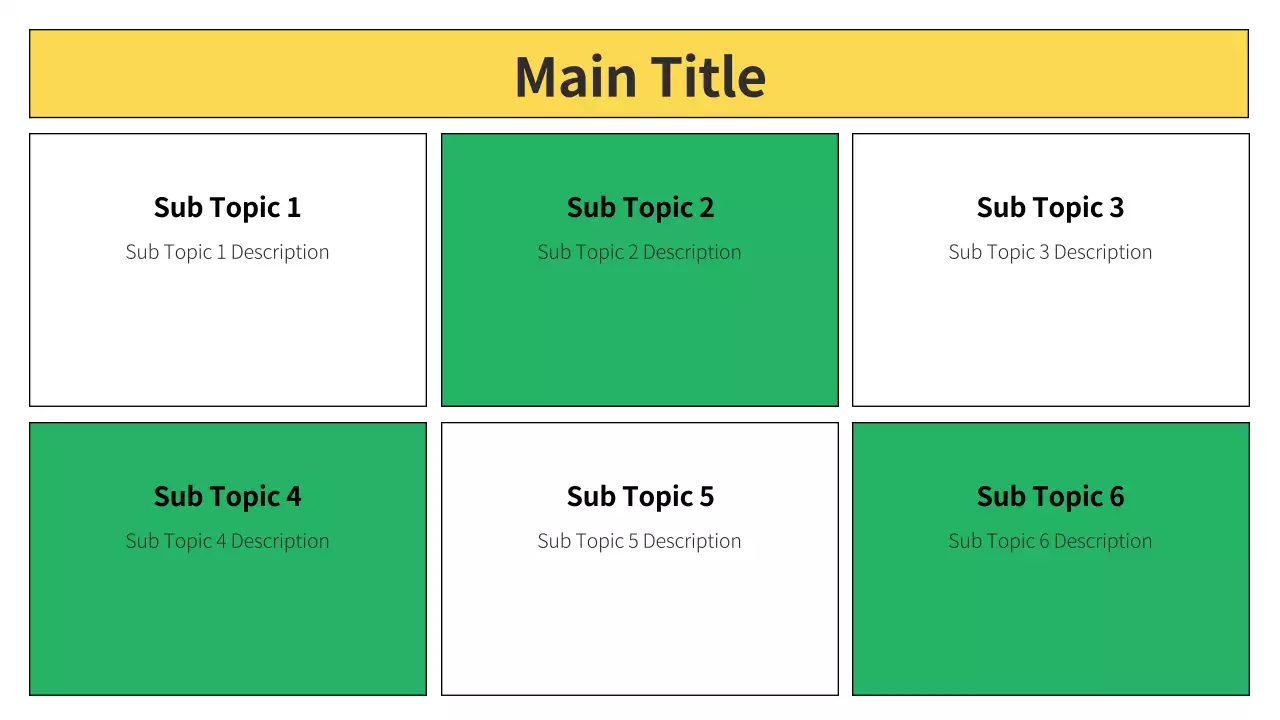Click the "Sub Topic 4" heading
The height and width of the screenshot is (720, 1280).
tap(227, 496)
